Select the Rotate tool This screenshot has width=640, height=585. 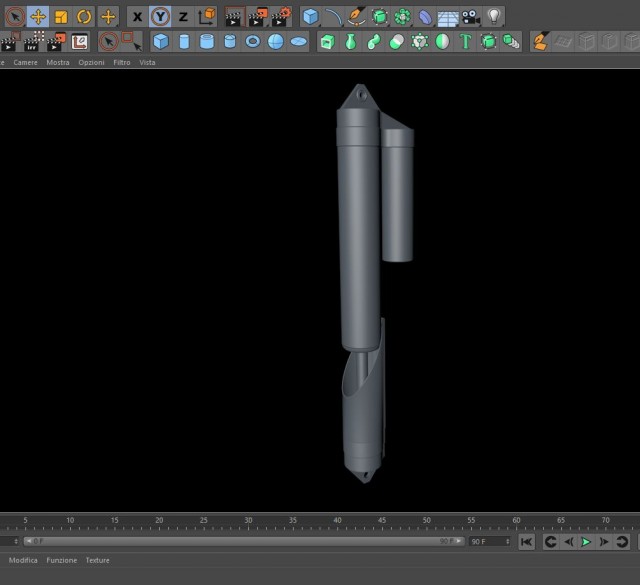tap(84, 17)
